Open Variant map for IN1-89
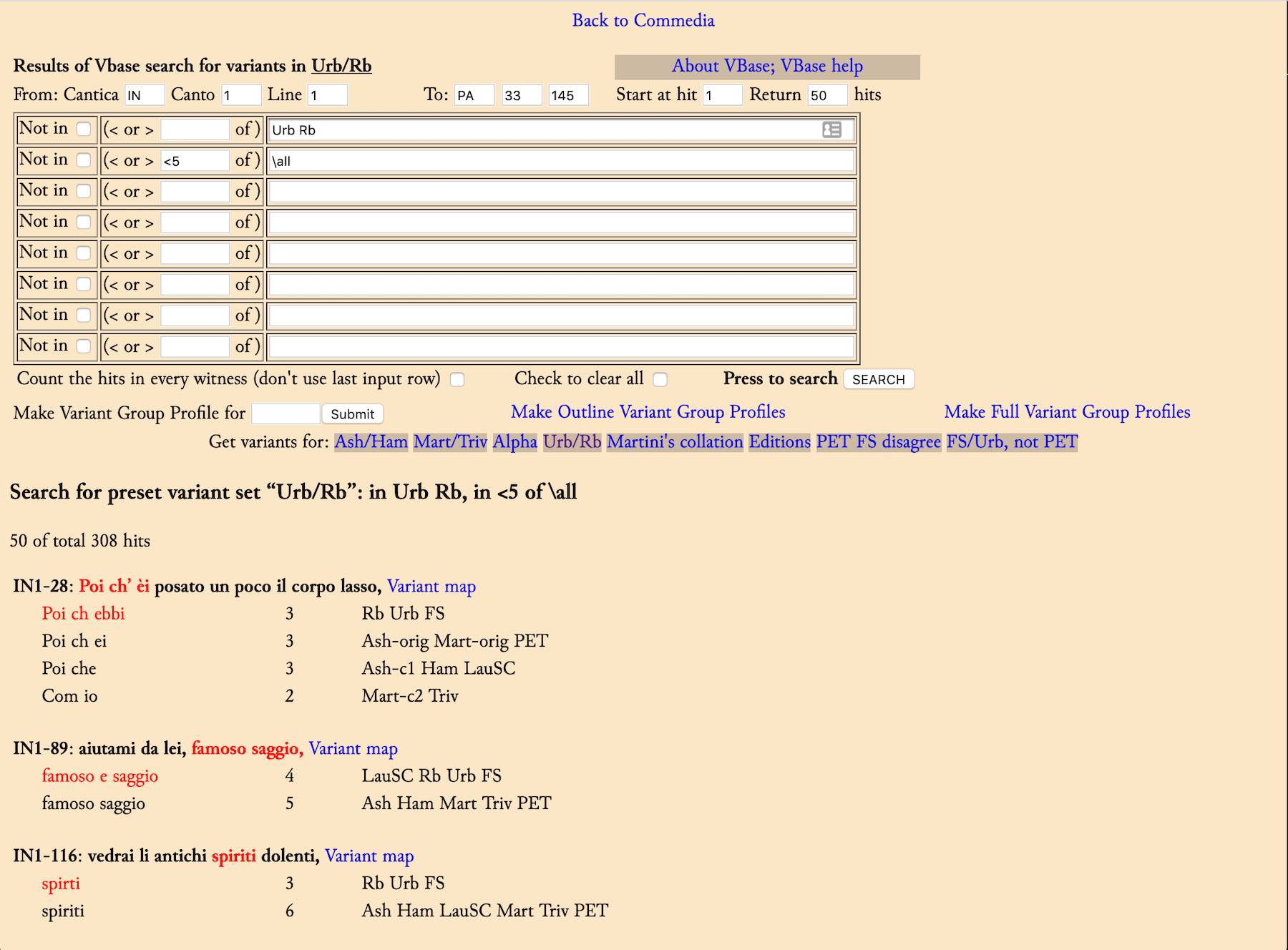The height and width of the screenshot is (950, 1288). [353, 749]
